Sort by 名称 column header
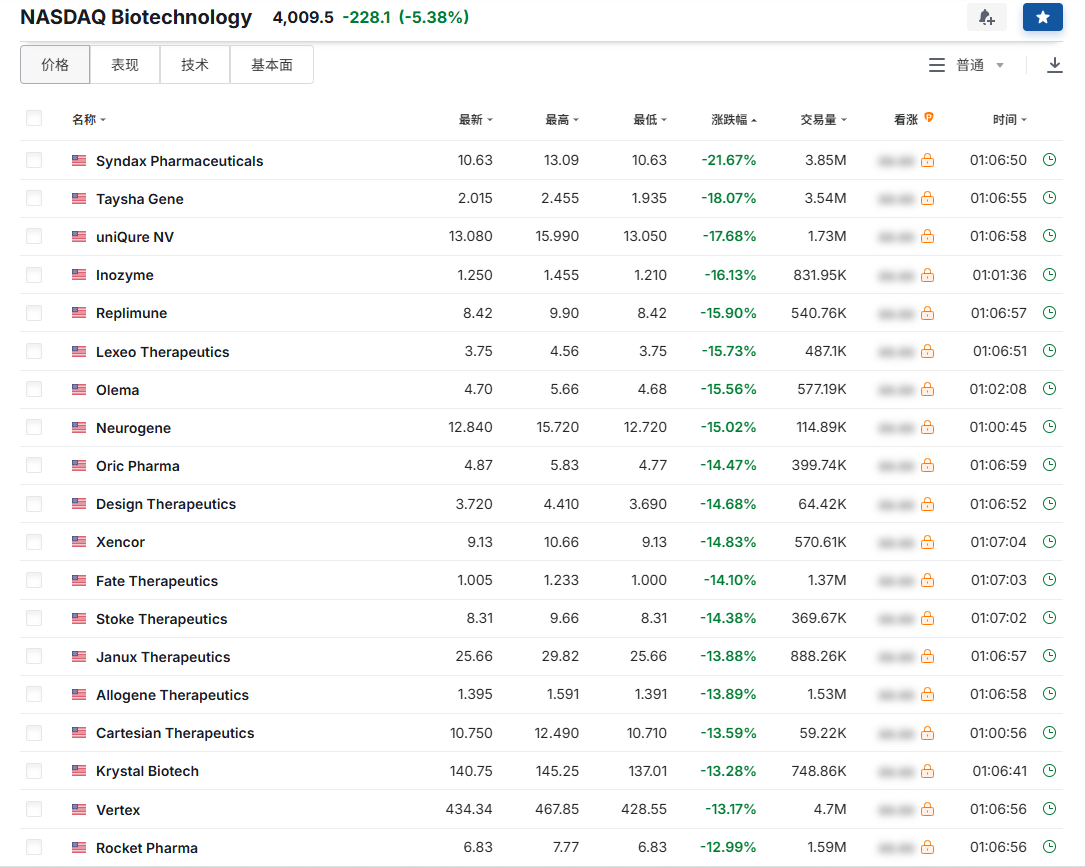The image size is (1085, 867). coord(89,120)
